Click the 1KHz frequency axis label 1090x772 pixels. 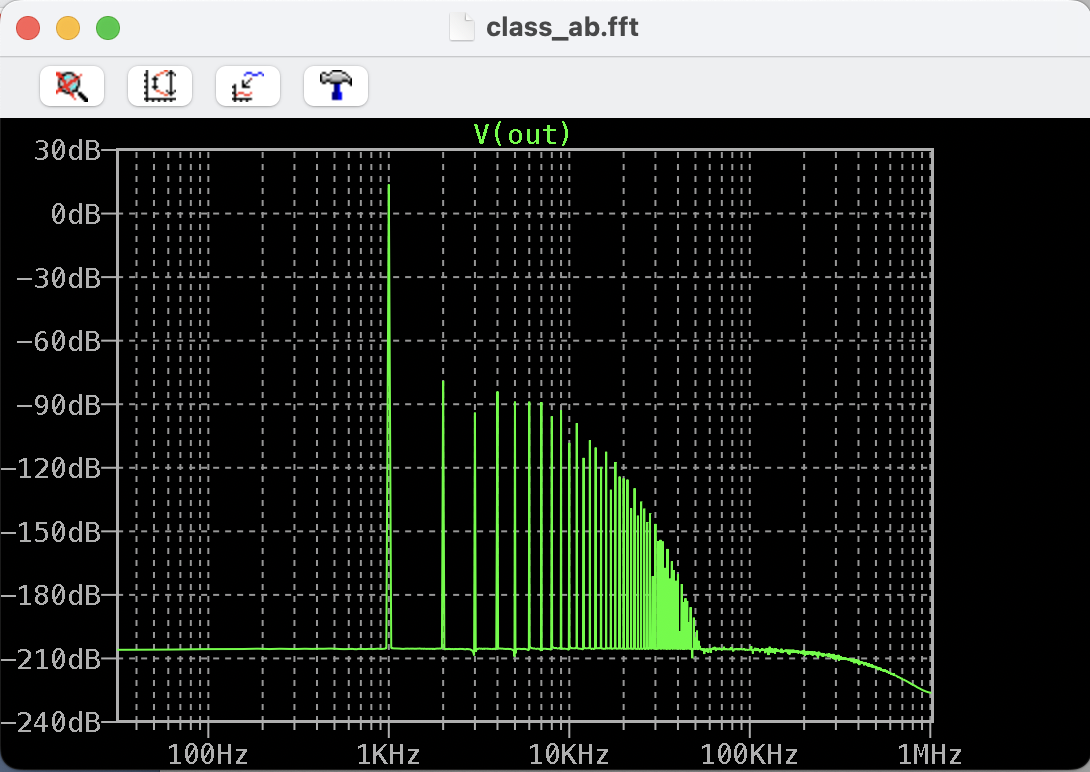(389, 754)
